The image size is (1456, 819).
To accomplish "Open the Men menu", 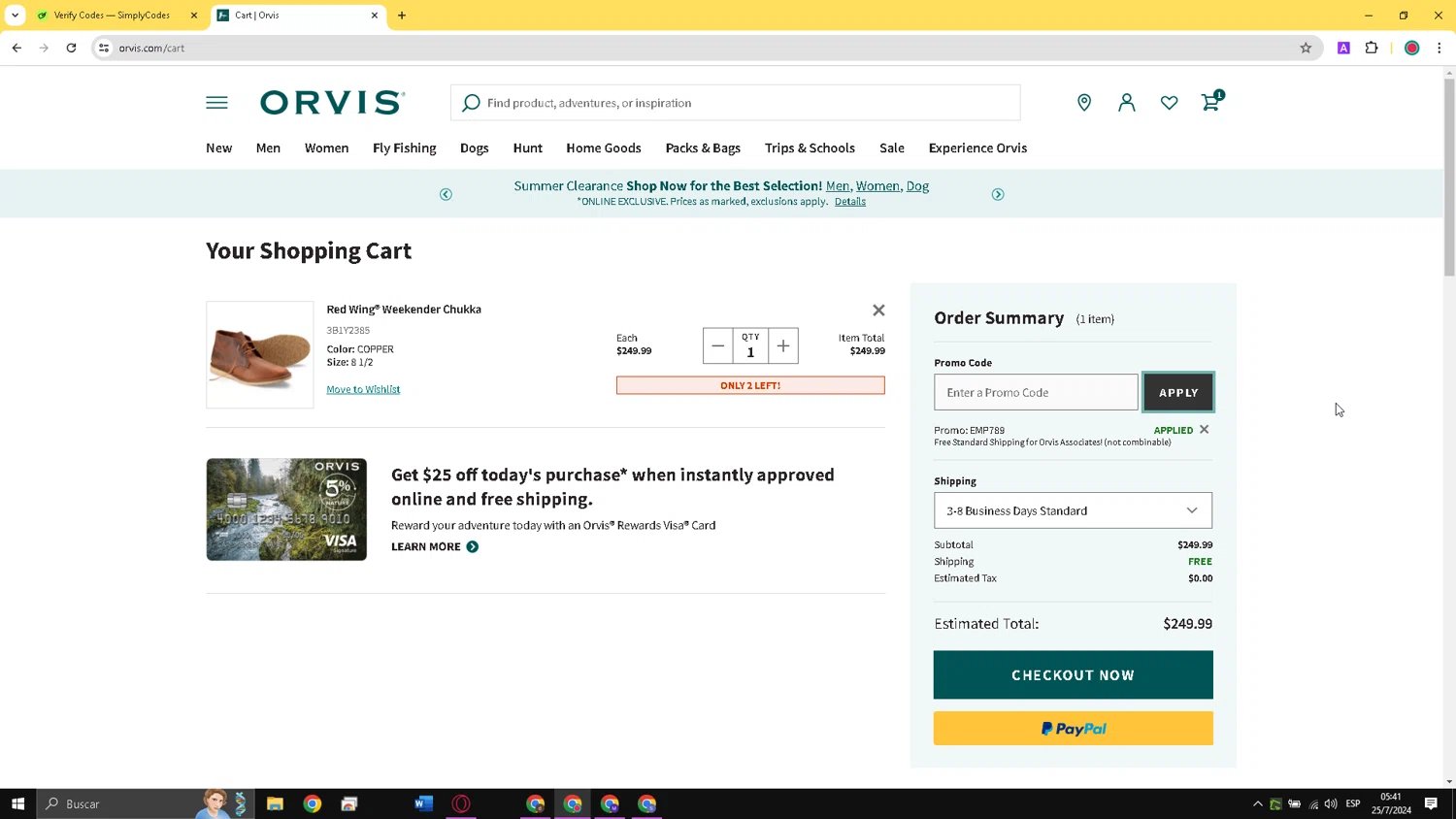I will 268,148.
